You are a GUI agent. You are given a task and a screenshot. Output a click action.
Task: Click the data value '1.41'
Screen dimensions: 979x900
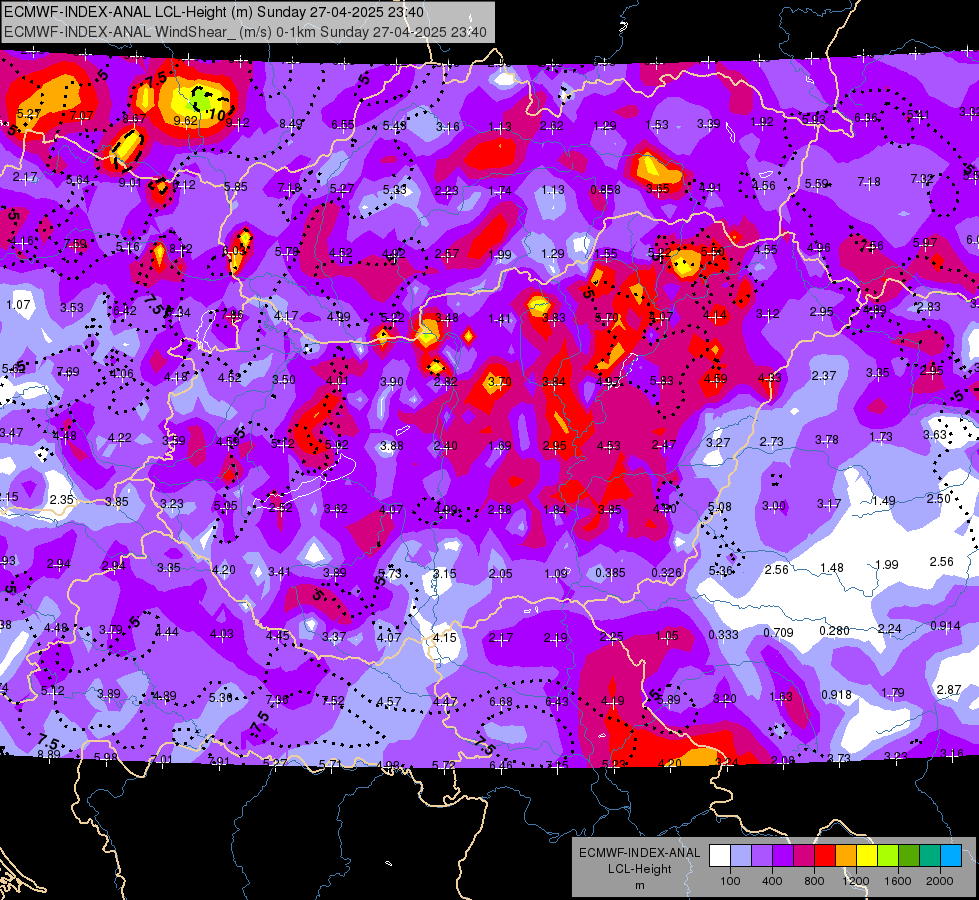[499, 319]
